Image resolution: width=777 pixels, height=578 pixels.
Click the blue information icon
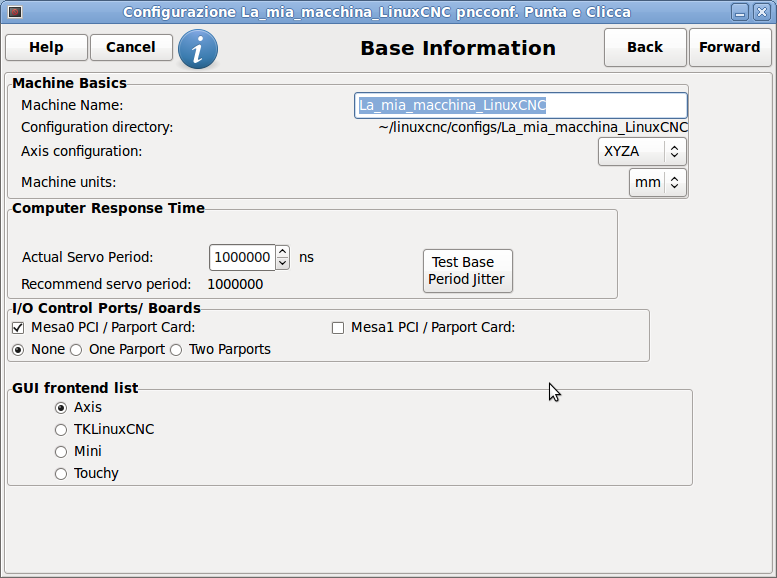[198, 49]
